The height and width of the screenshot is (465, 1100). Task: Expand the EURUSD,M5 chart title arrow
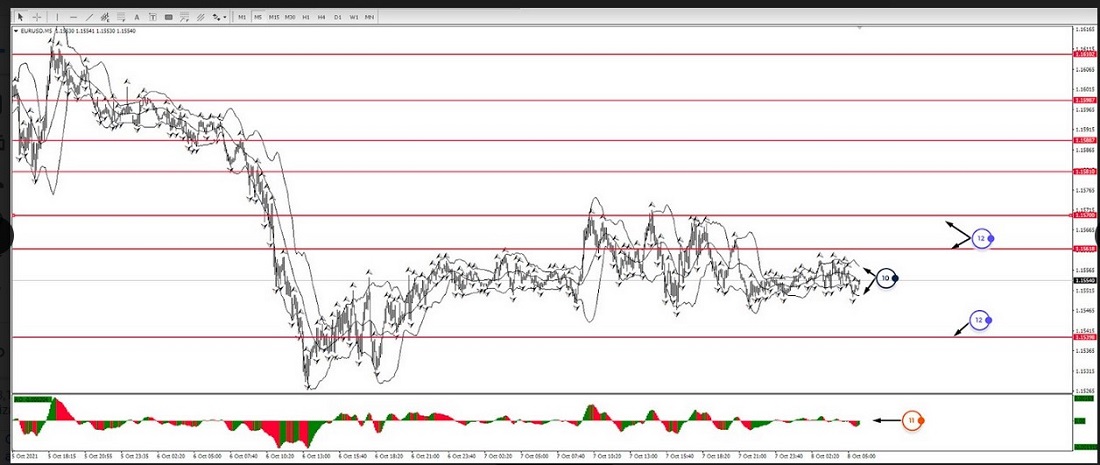16,31
